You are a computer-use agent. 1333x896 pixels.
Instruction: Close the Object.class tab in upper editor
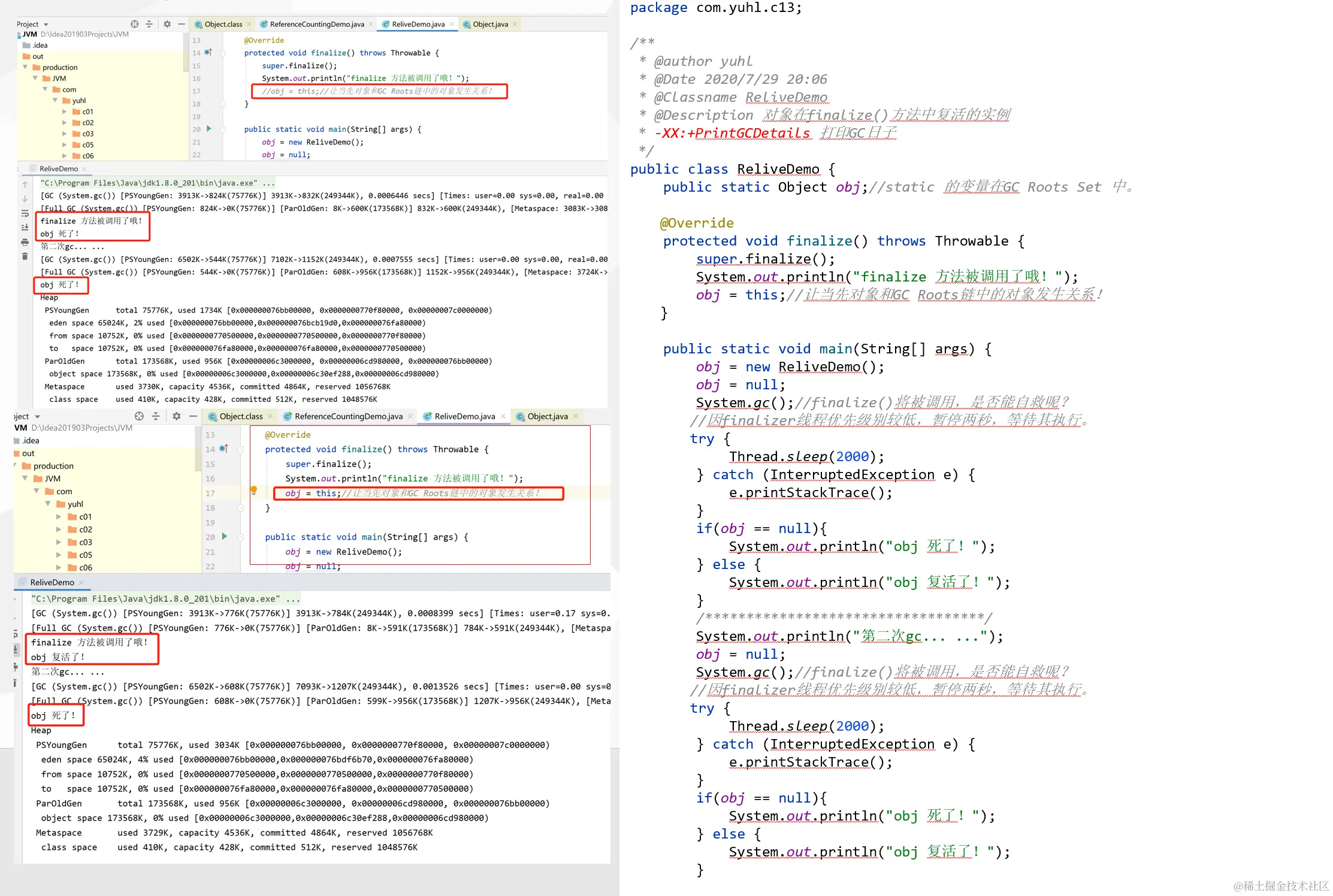click(x=249, y=25)
